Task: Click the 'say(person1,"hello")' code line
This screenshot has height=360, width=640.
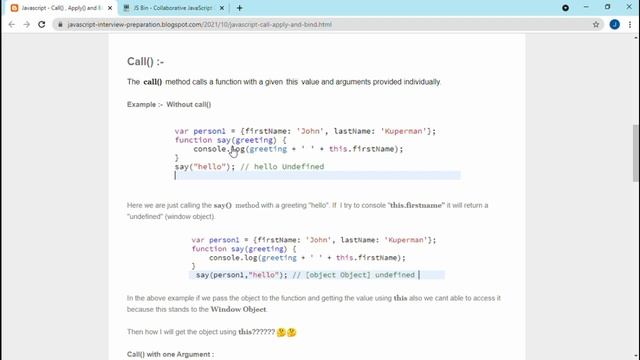Action: [305, 275]
